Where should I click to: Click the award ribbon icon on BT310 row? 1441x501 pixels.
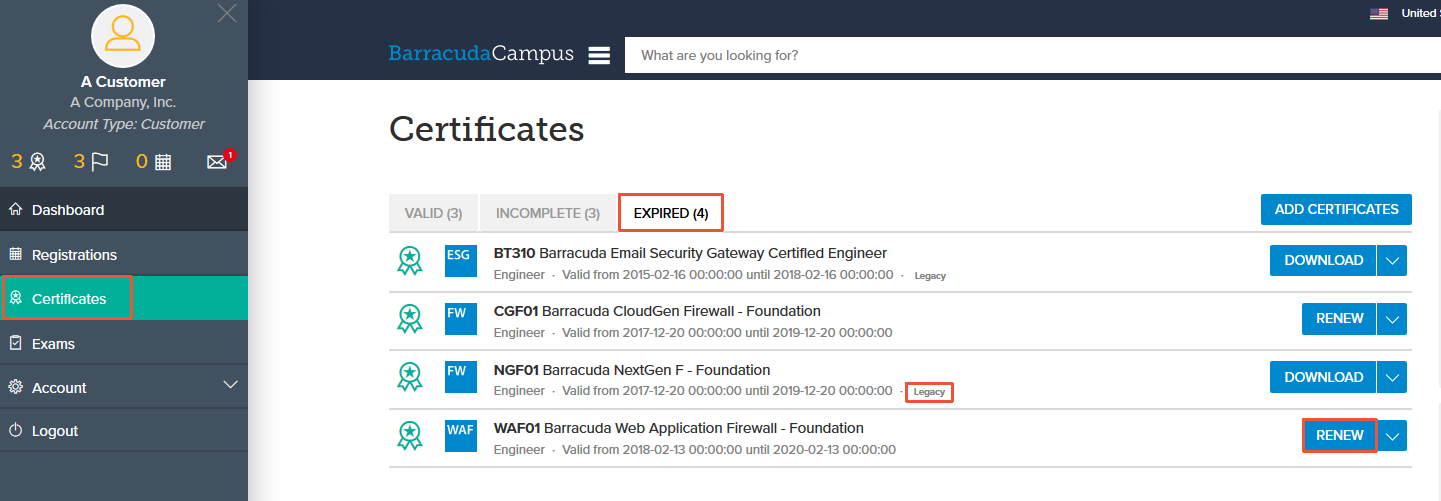point(410,261)
